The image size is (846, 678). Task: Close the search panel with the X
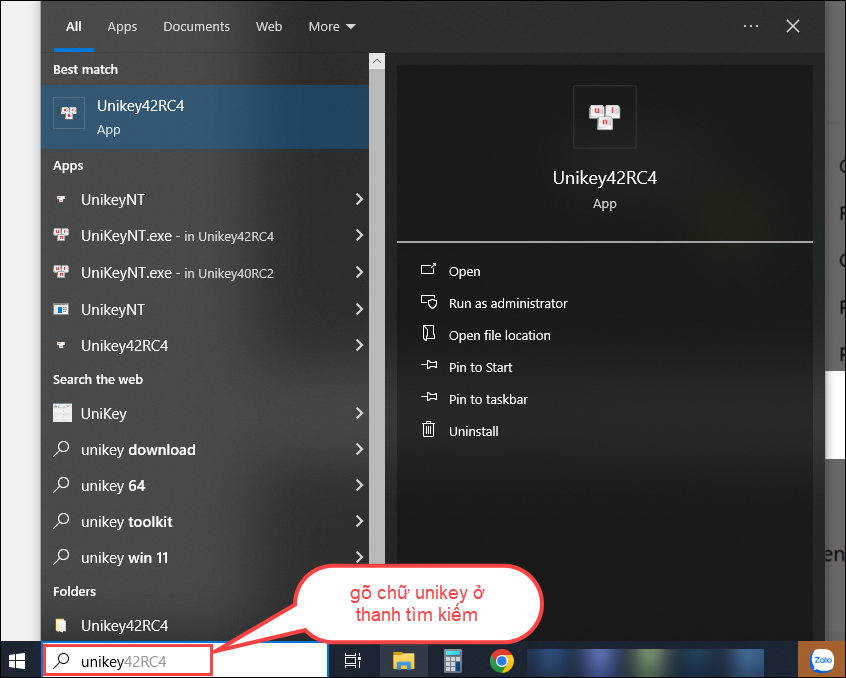tap(793, 26)
